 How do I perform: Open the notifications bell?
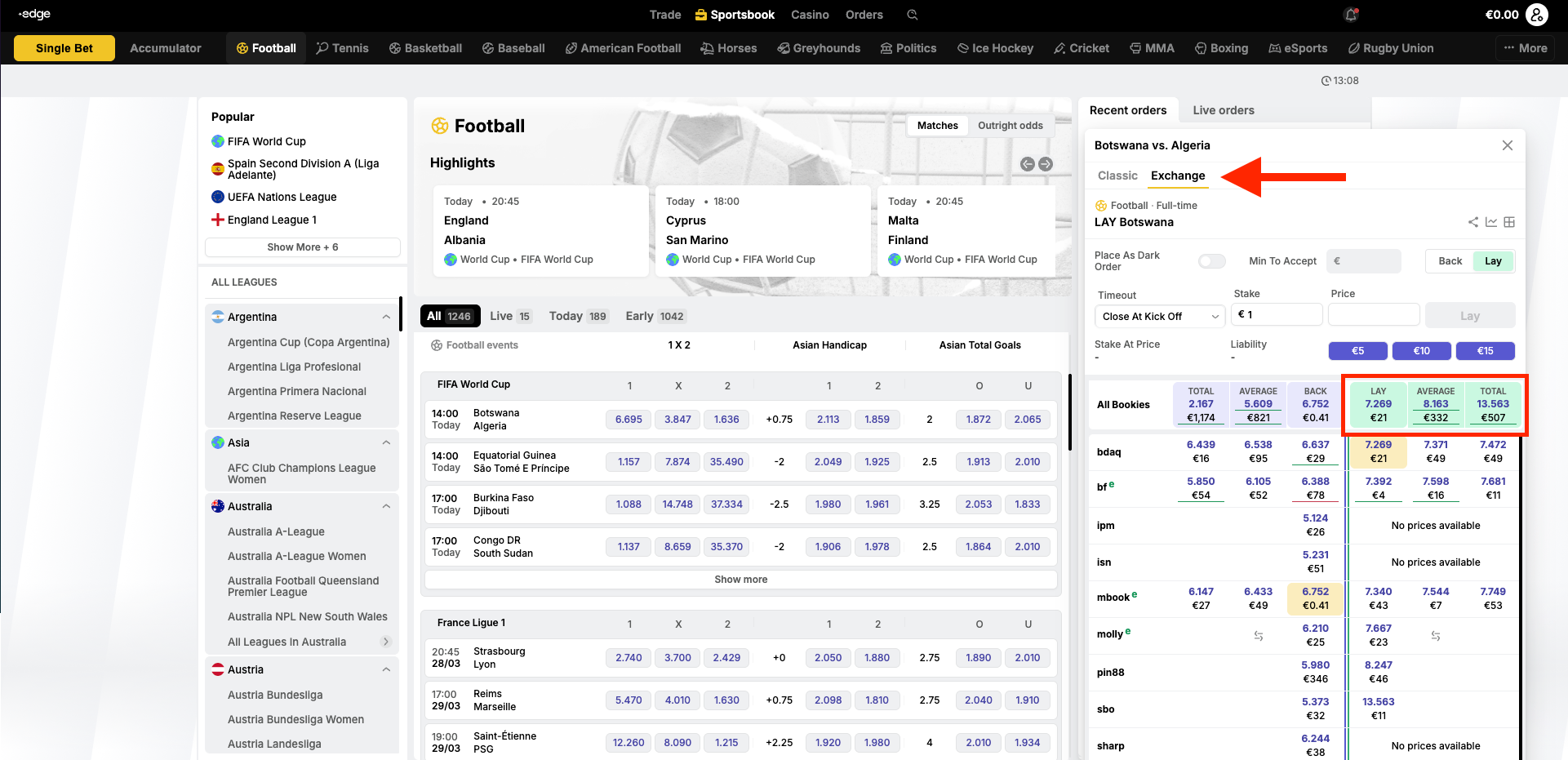[1351, 15]
